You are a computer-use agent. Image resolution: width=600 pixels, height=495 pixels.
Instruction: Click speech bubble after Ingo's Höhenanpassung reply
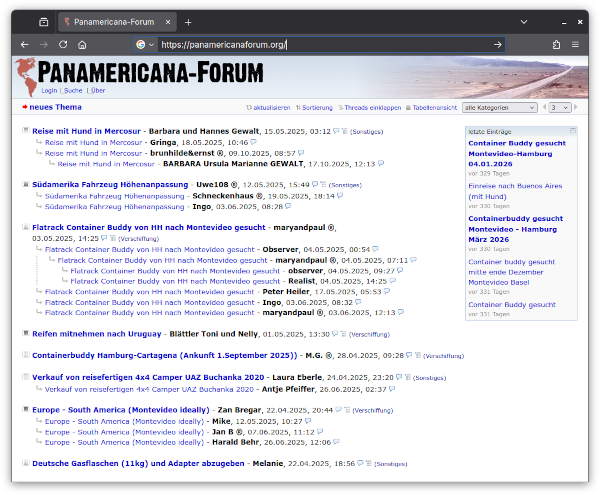tap(288, 206)
